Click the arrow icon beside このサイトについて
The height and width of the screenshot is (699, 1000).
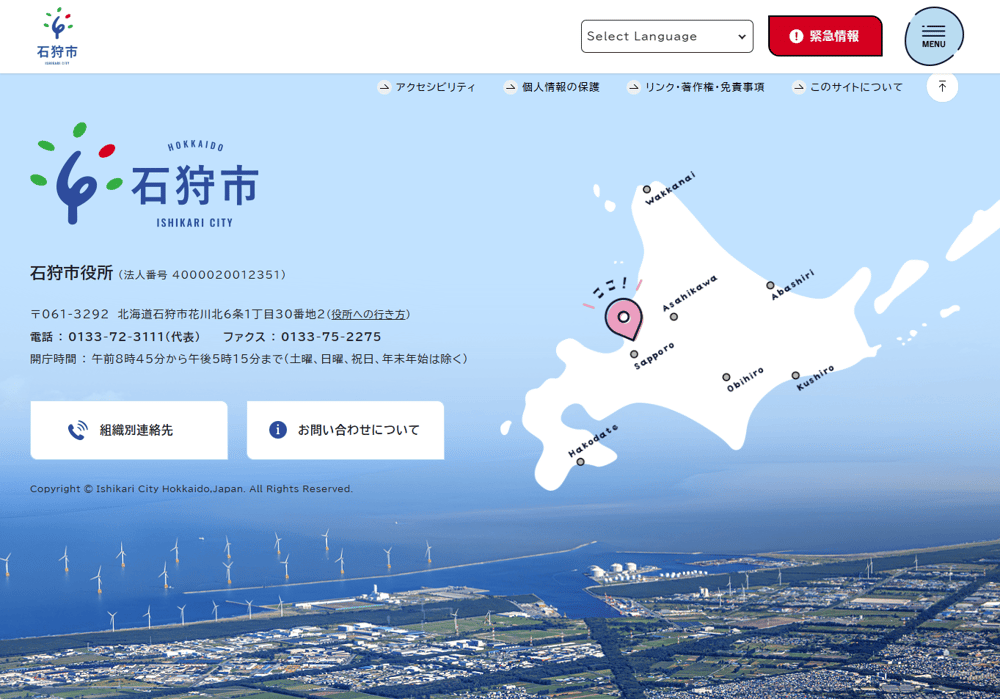[799, 87]
